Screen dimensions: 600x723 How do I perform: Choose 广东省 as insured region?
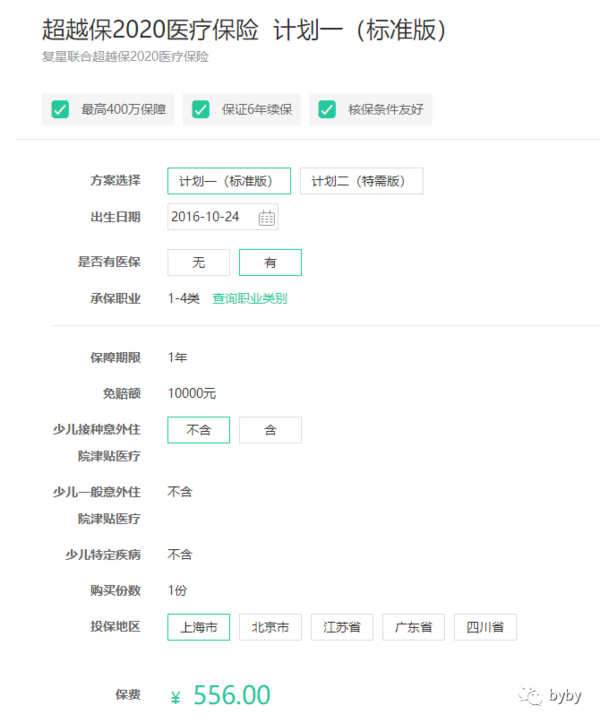coord(413,627)
